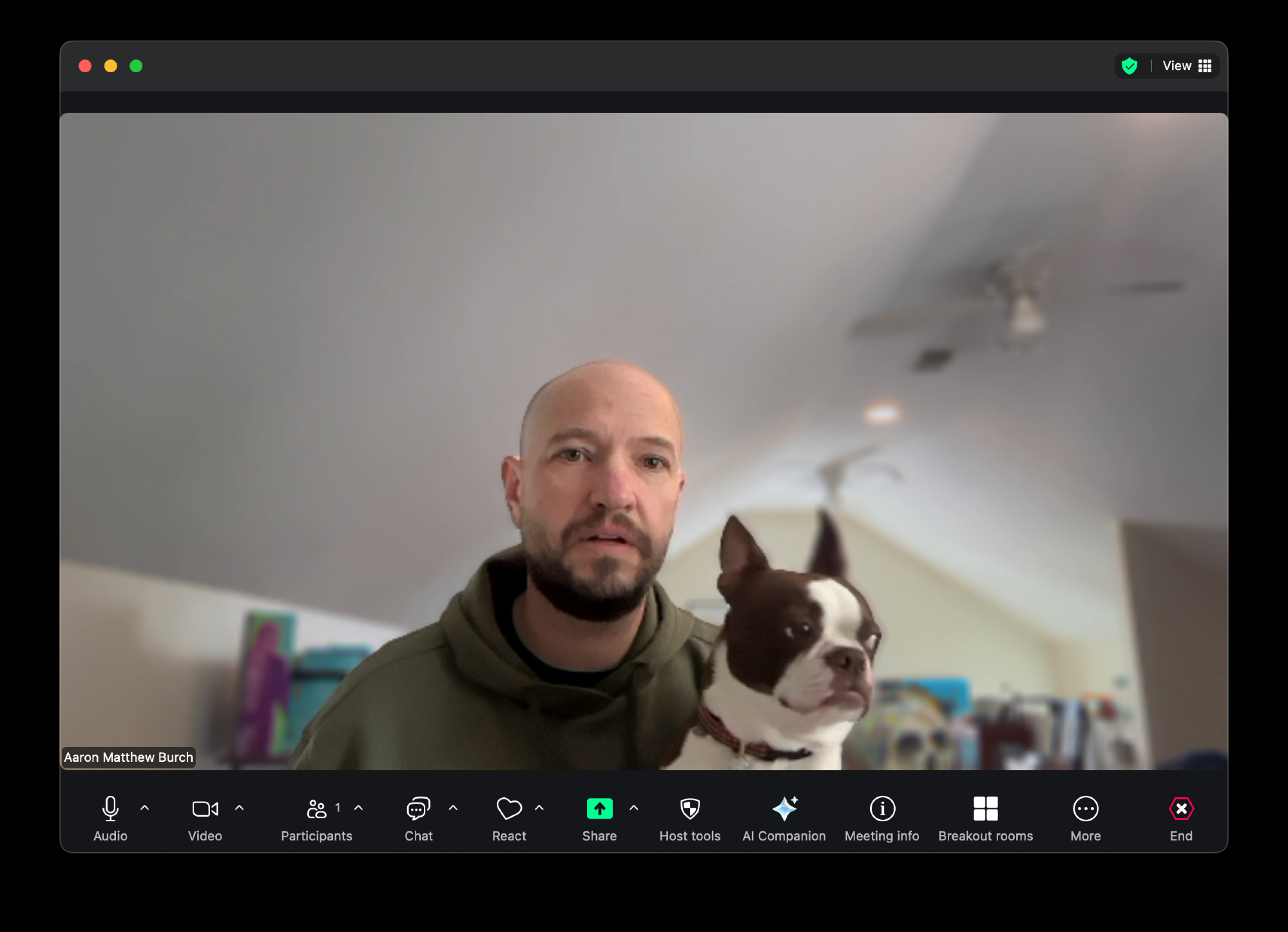Click the green encryption shield icon
Screen dimensions: 1288x932
1129,66
